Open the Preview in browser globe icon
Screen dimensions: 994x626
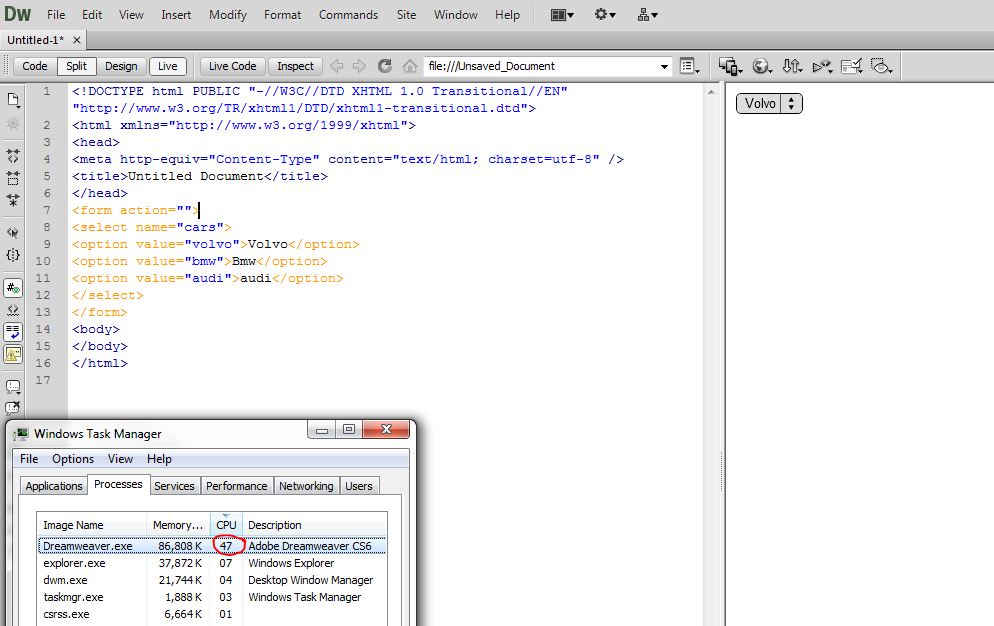click(762, 66)
